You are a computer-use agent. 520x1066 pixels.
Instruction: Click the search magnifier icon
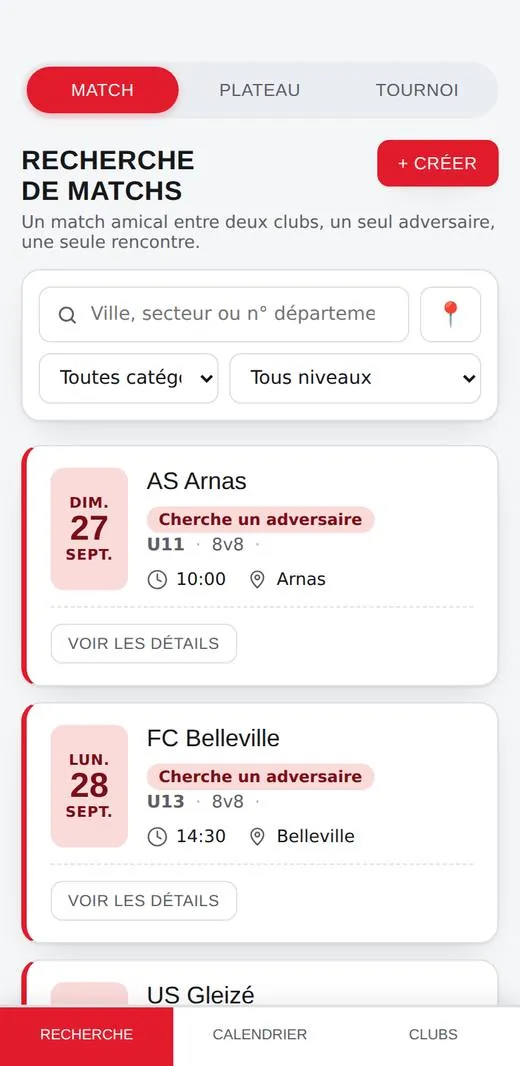(x=67, y=315)
